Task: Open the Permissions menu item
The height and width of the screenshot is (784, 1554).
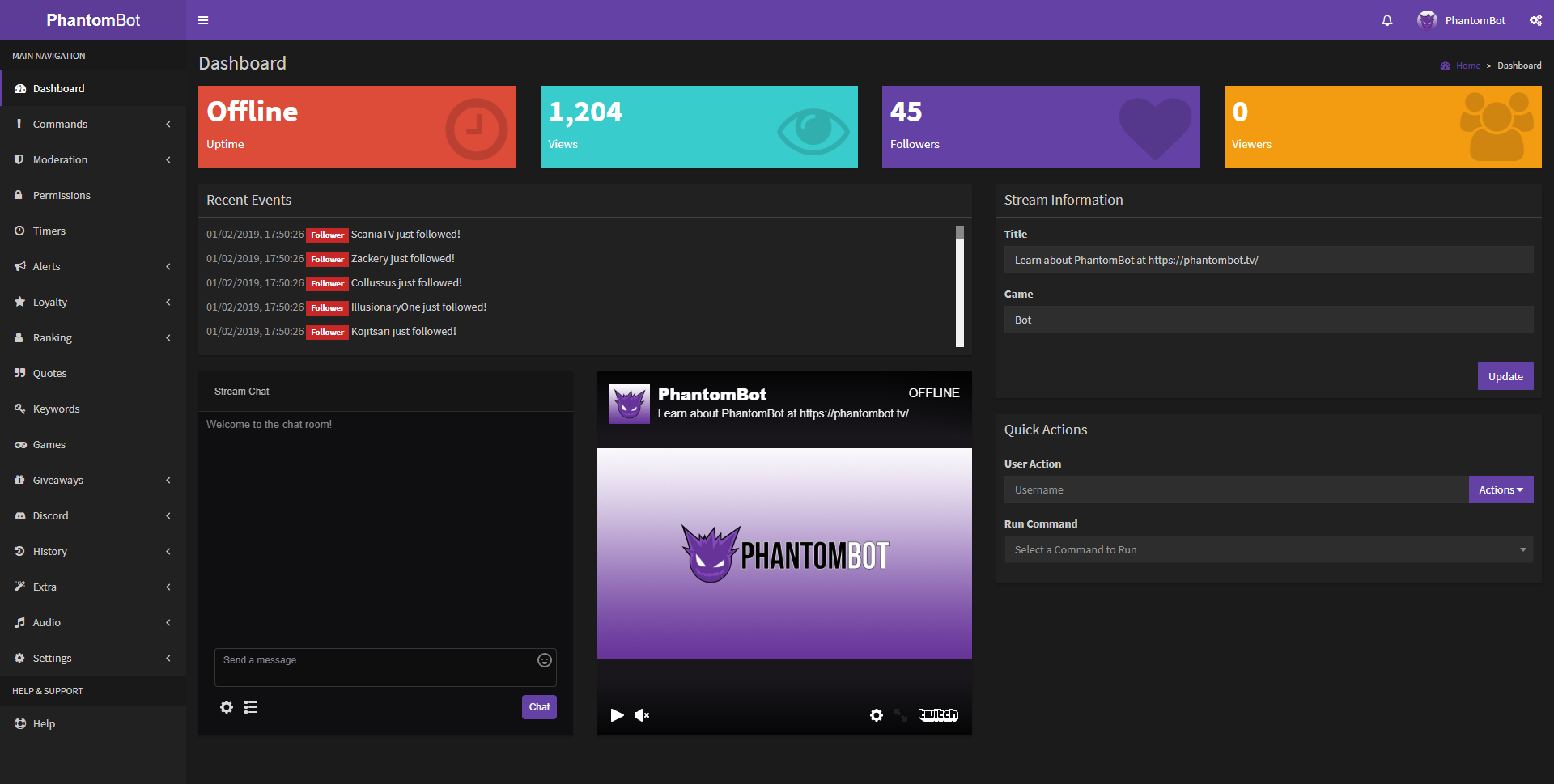Action: [x=93, y=195]
